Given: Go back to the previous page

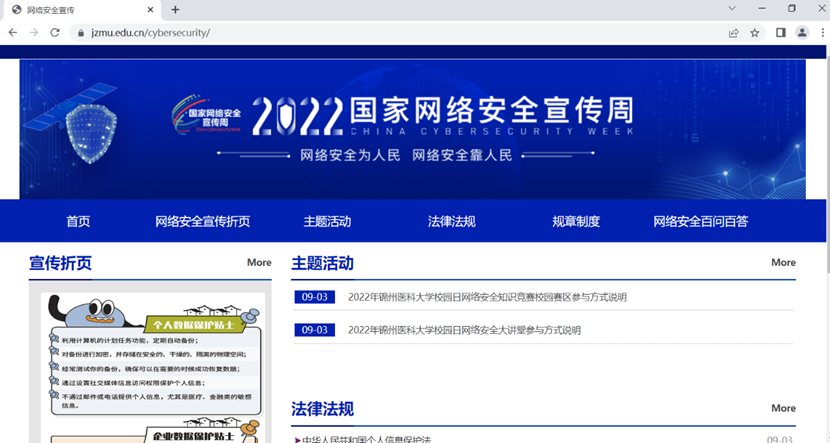Looking at the screenshot, I should point(13,33).
